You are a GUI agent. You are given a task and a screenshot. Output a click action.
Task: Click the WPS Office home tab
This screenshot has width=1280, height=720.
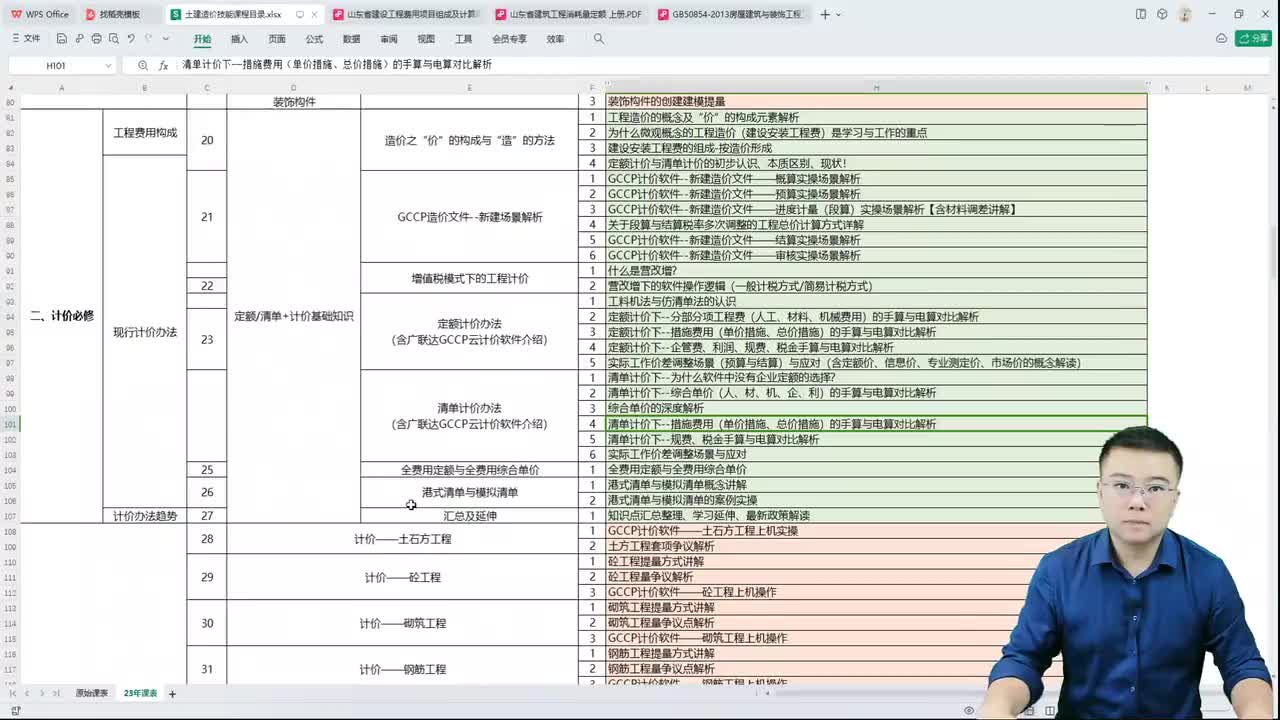(x=40, y=14)
